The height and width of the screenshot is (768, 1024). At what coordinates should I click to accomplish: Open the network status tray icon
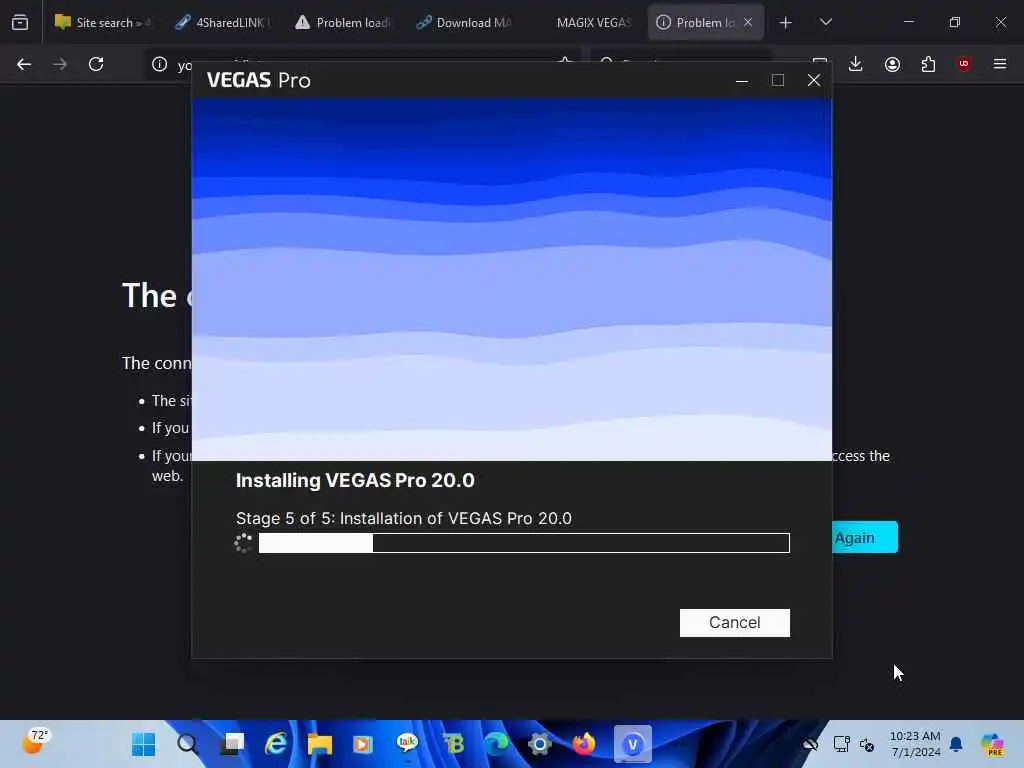click(x=842, y=744)
